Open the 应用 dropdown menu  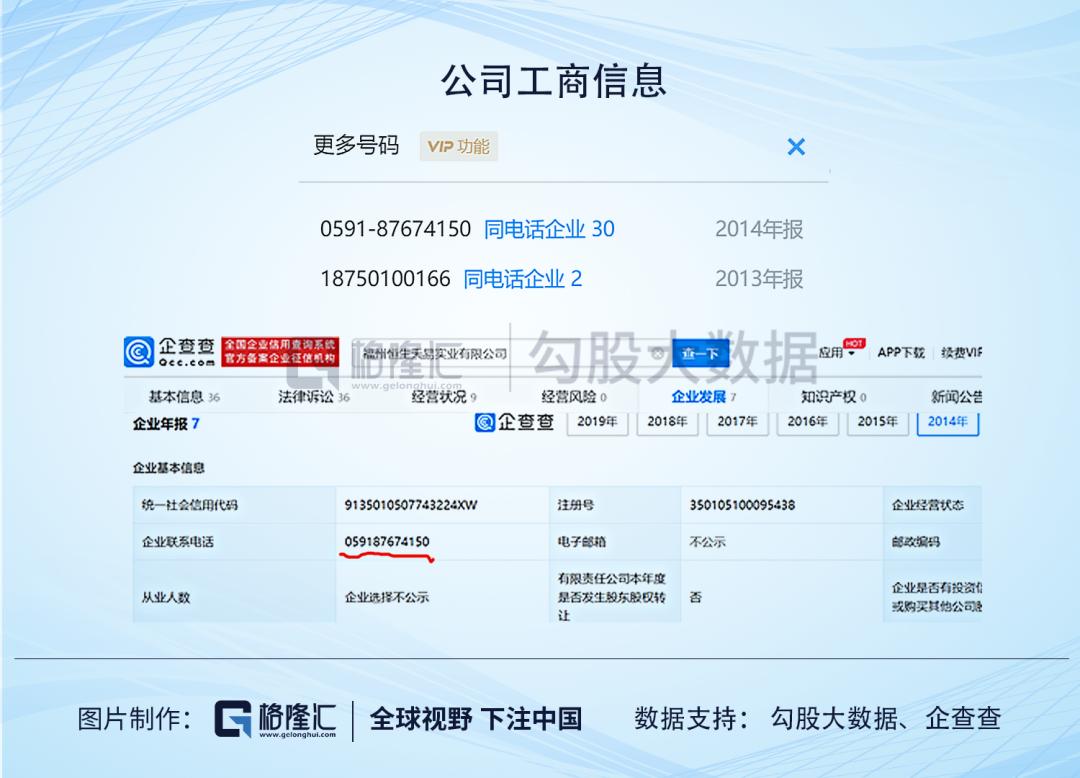pyautogui.click(x=836, y=353)
